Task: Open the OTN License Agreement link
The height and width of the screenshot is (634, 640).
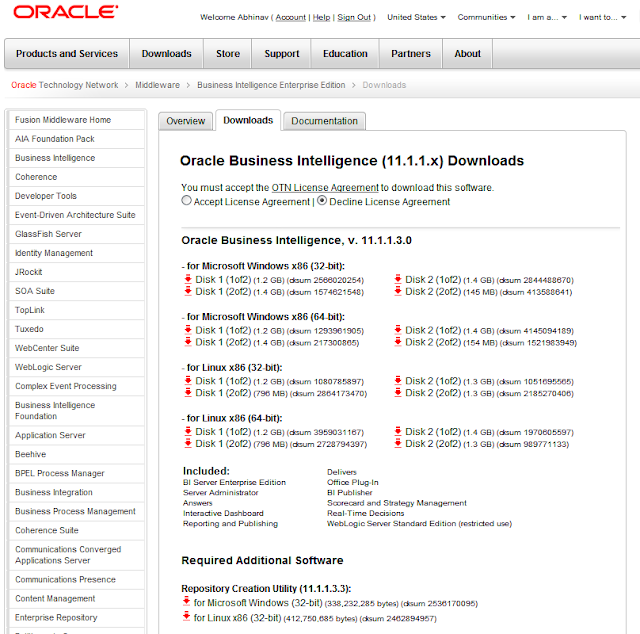Action: 325,187
